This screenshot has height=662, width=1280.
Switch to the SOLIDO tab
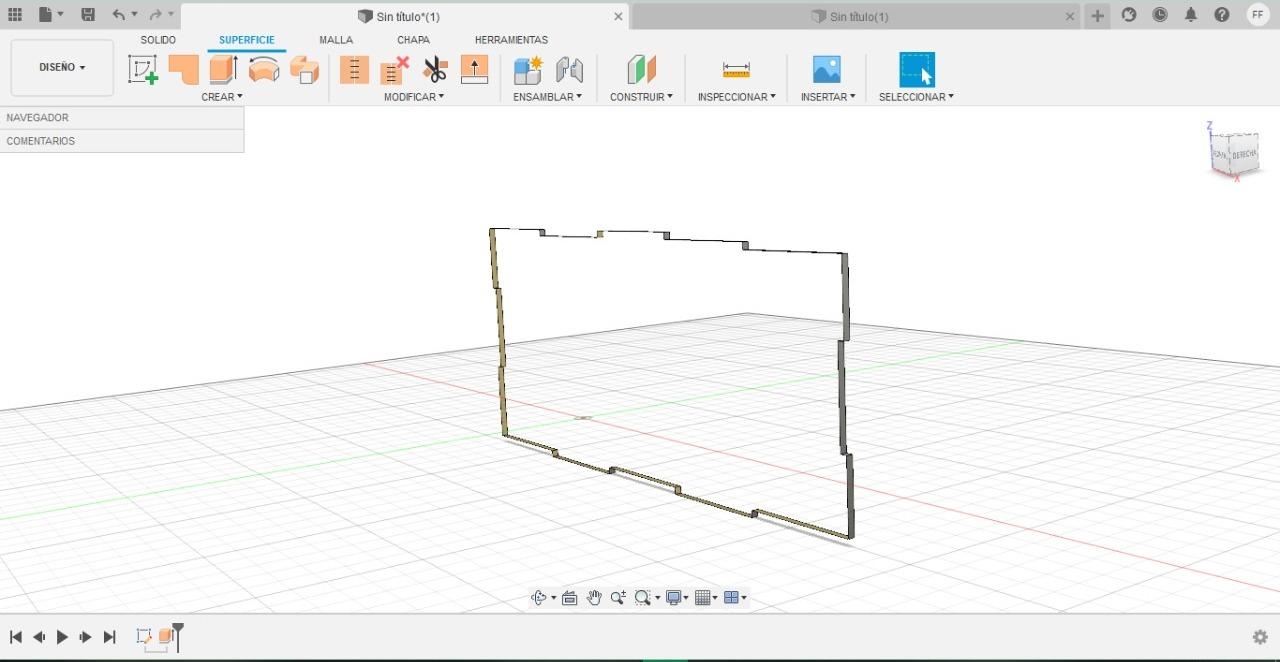[x=158, y=40]
